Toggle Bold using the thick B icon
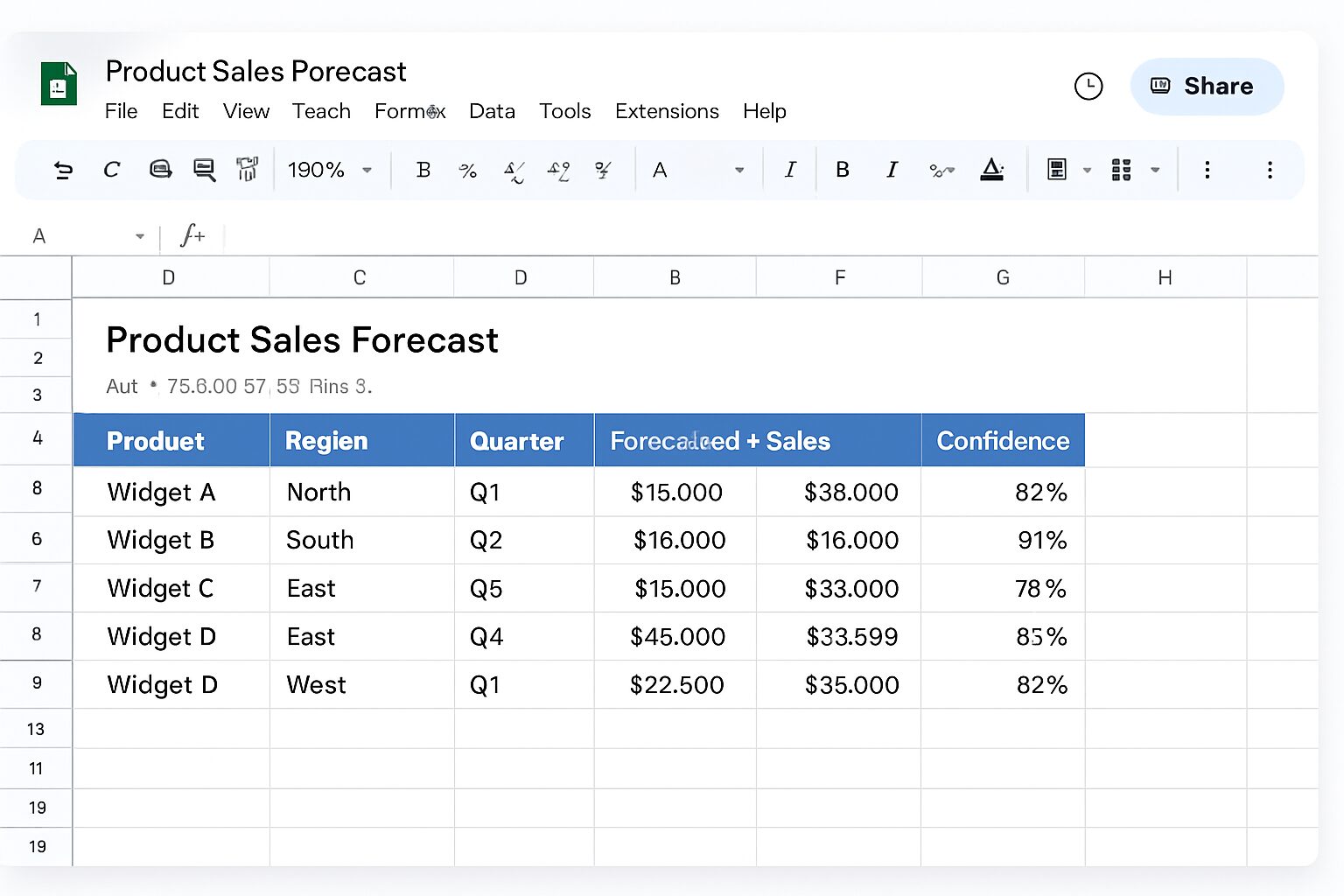Screen dimensions: 1344x896 pos(843,170)
